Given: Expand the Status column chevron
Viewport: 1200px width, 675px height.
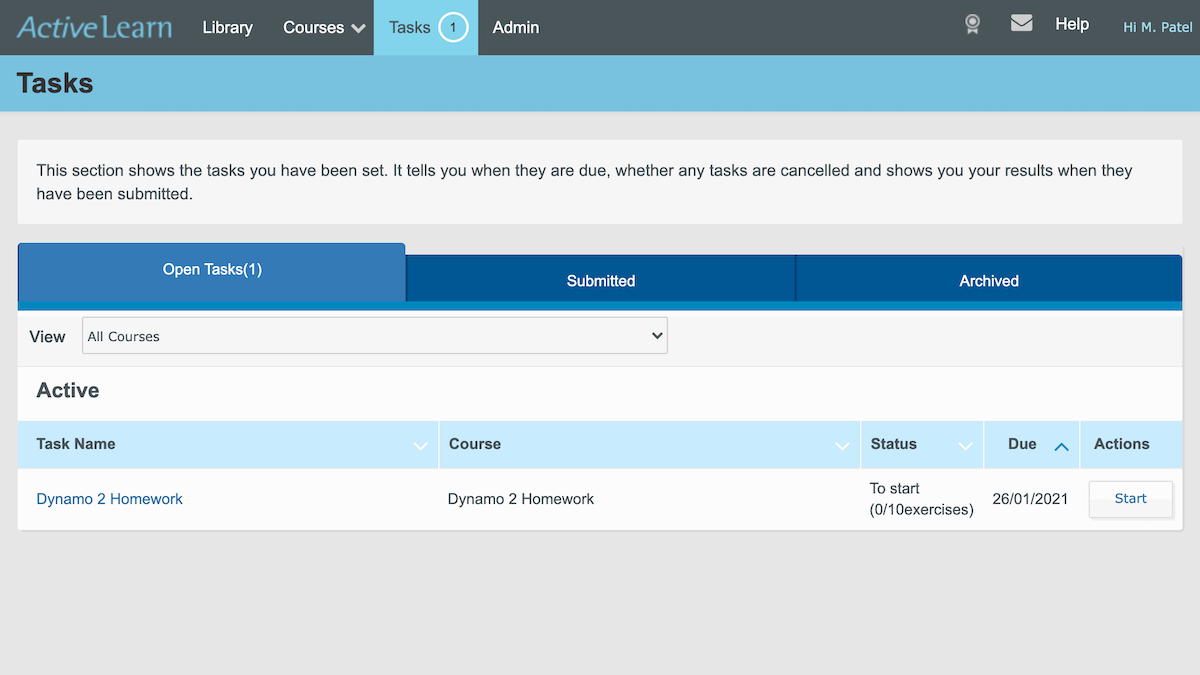Looking at the screenshot, I should pyautogui.click(x=965, y=446).
